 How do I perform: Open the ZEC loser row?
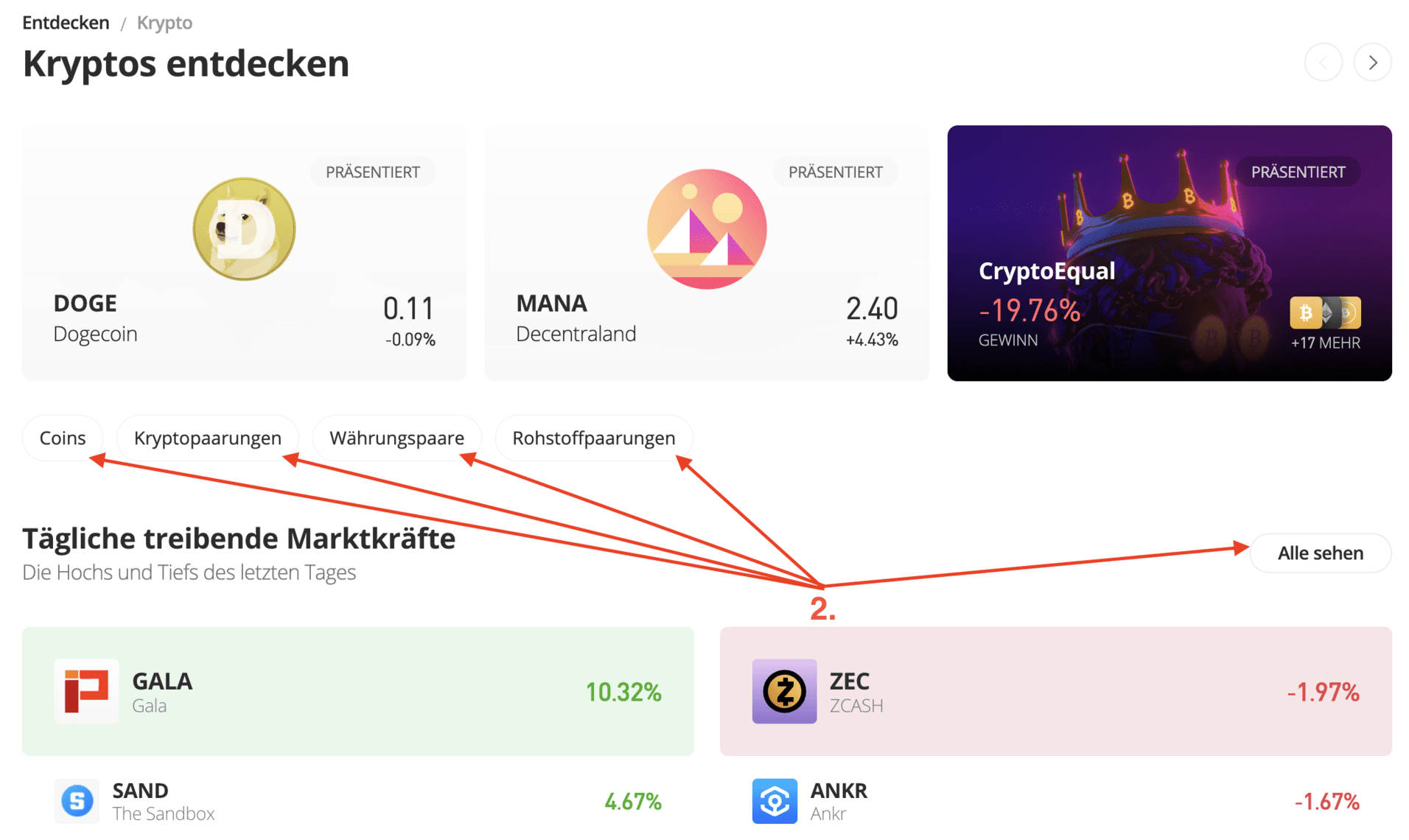click(1057, 691)
